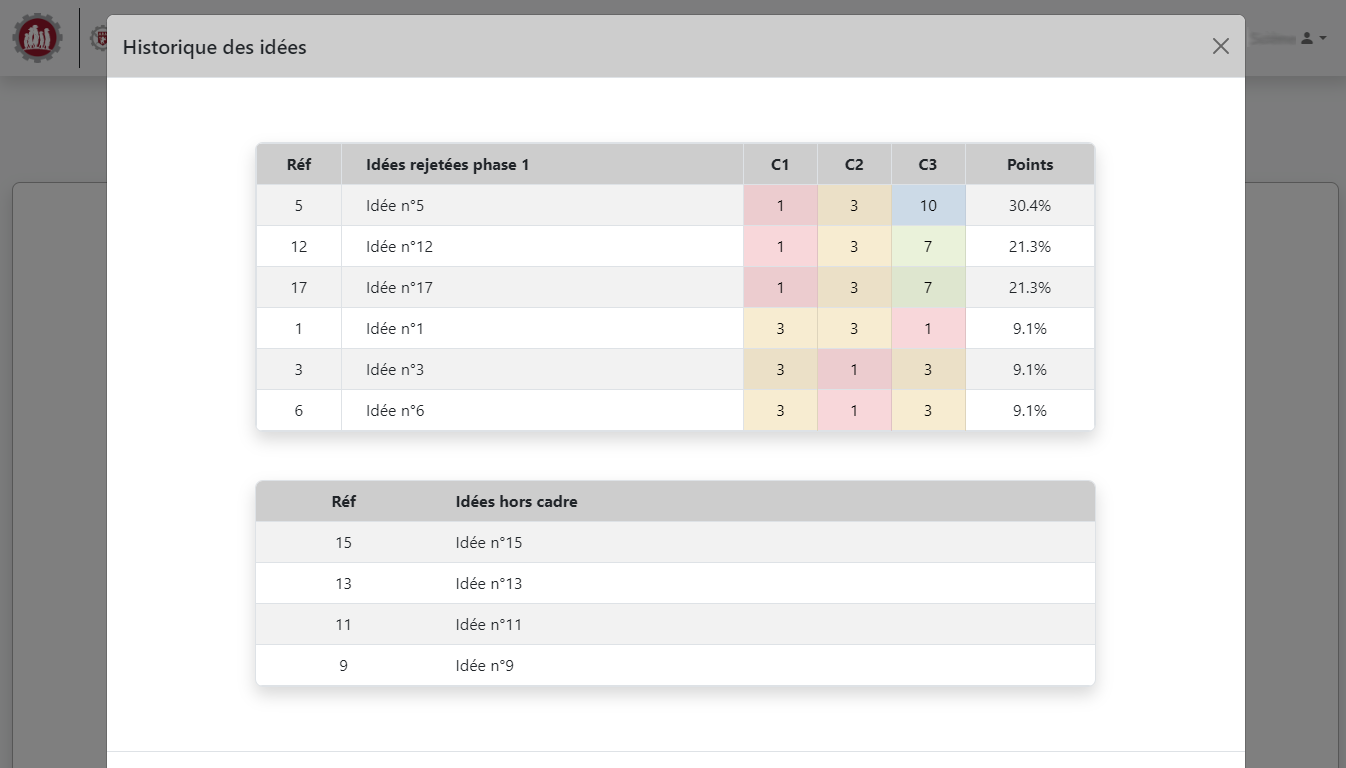
Task: Select Idée n°9 in hors cadre table
Action: click(x=484, y=666)
